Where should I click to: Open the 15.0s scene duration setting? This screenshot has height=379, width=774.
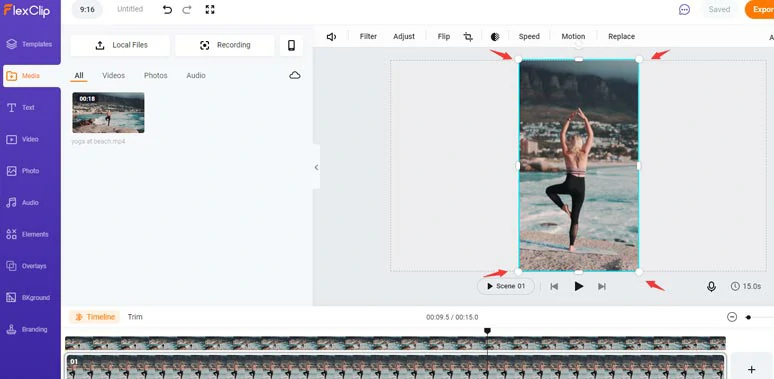tap(746, 286)
